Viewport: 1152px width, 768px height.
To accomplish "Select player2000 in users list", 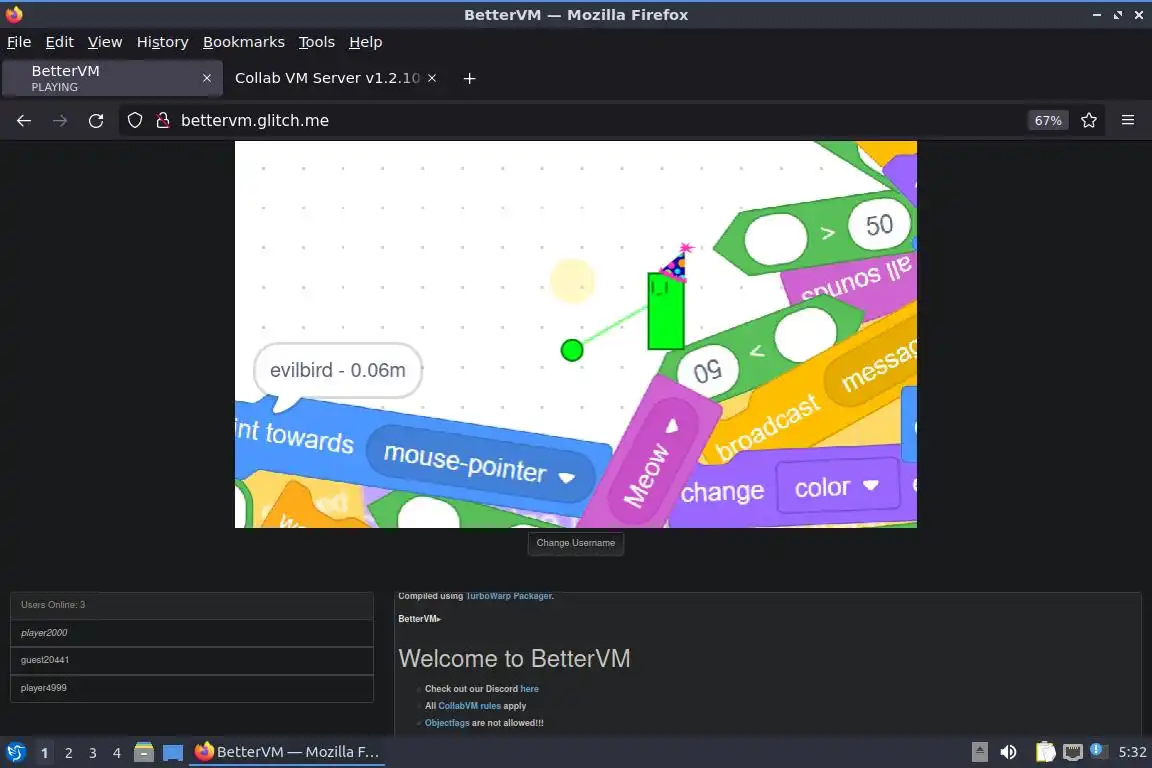I will [192, 633].
